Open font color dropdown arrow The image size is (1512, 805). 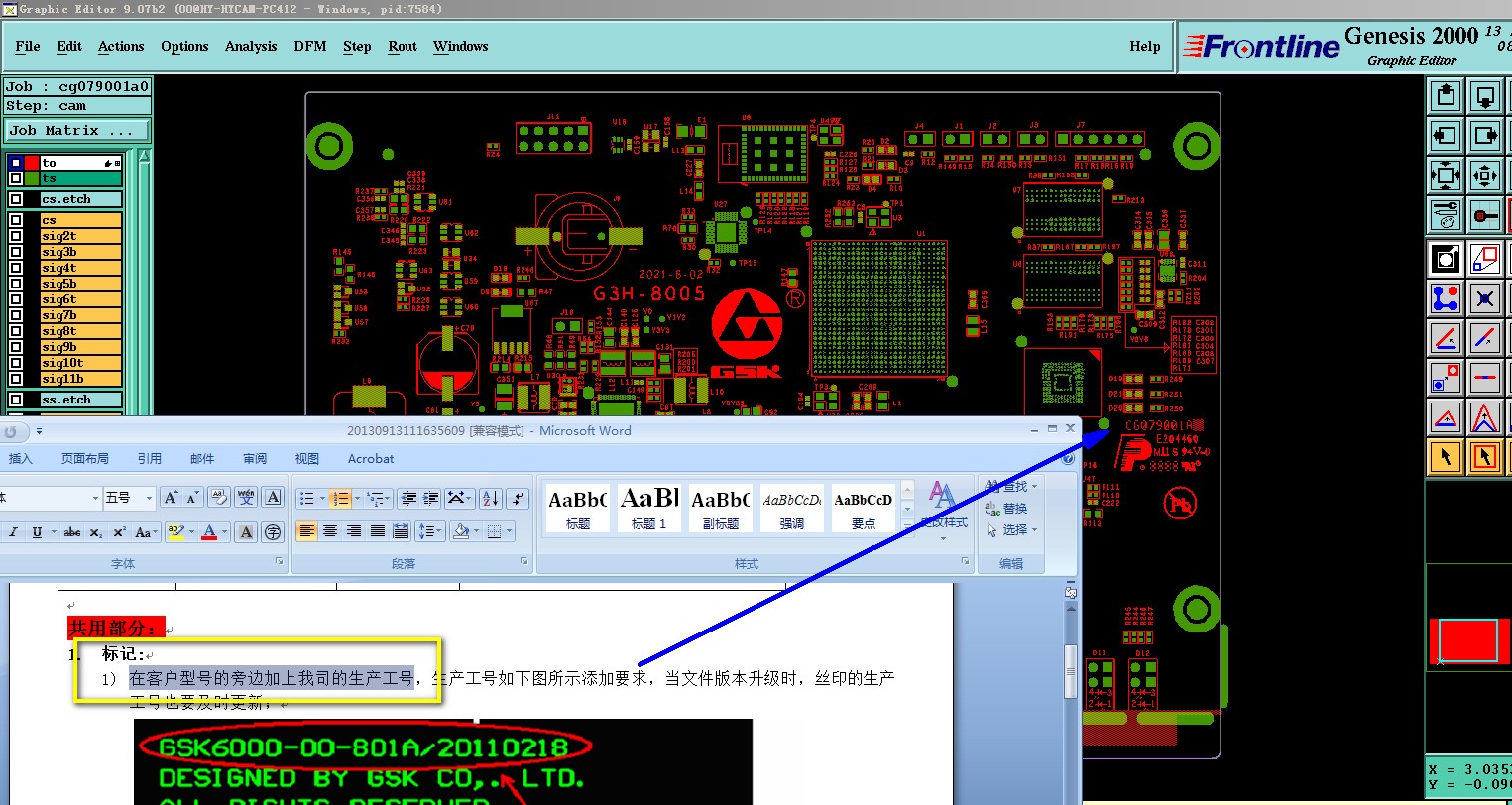(x=224, y=532)
